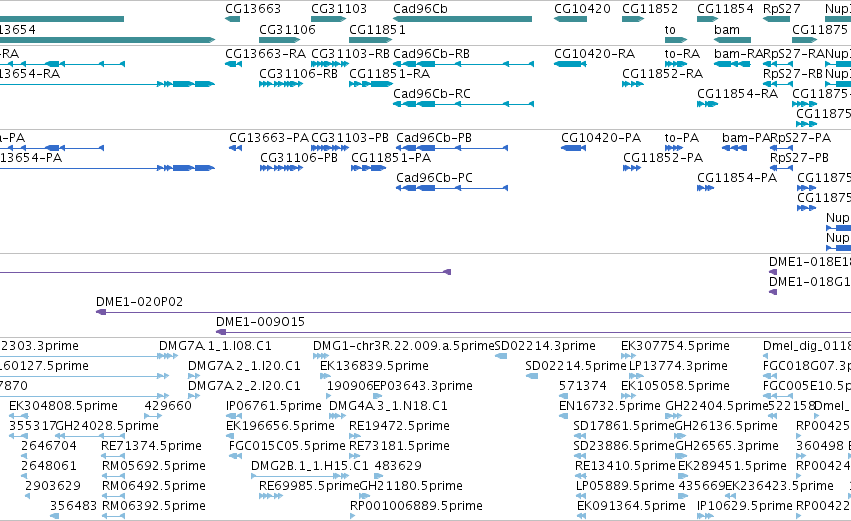Screen dimensions: 851x521
Task: Open the EK304808.5prime EST label
Action: point(63,406)
